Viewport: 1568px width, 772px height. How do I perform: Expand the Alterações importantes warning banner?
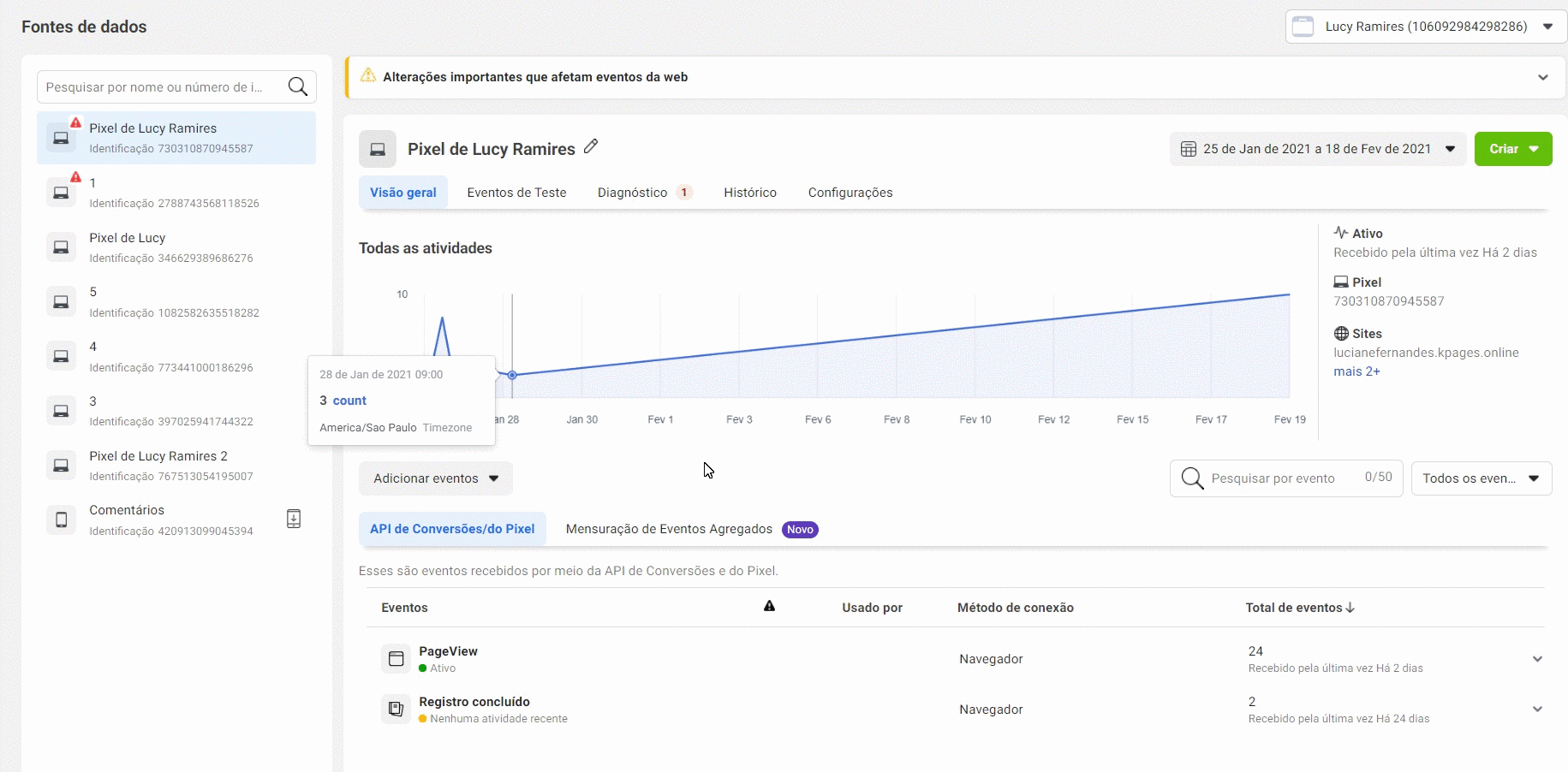[x=1542, y=77]
